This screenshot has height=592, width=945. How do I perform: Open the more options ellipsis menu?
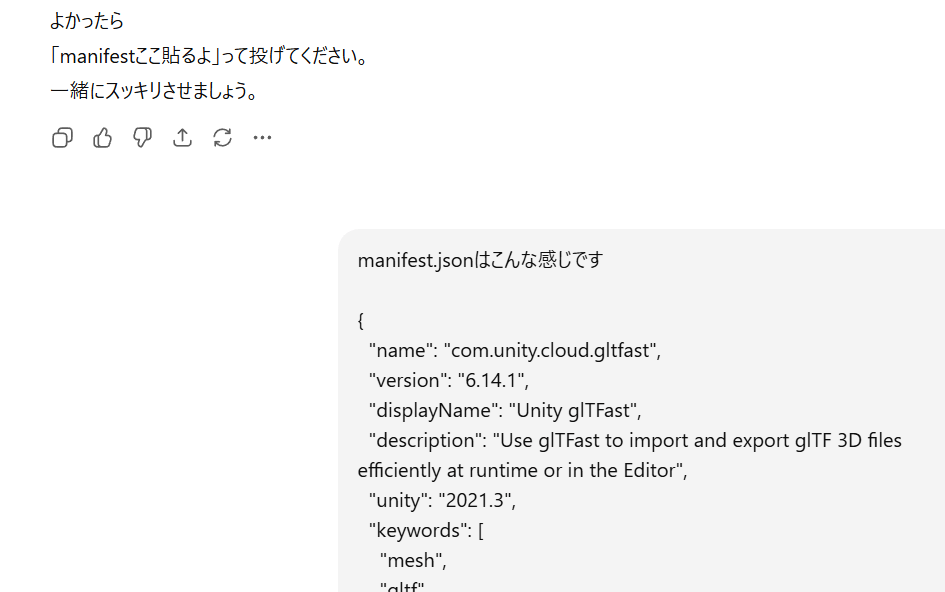point(262,137)
